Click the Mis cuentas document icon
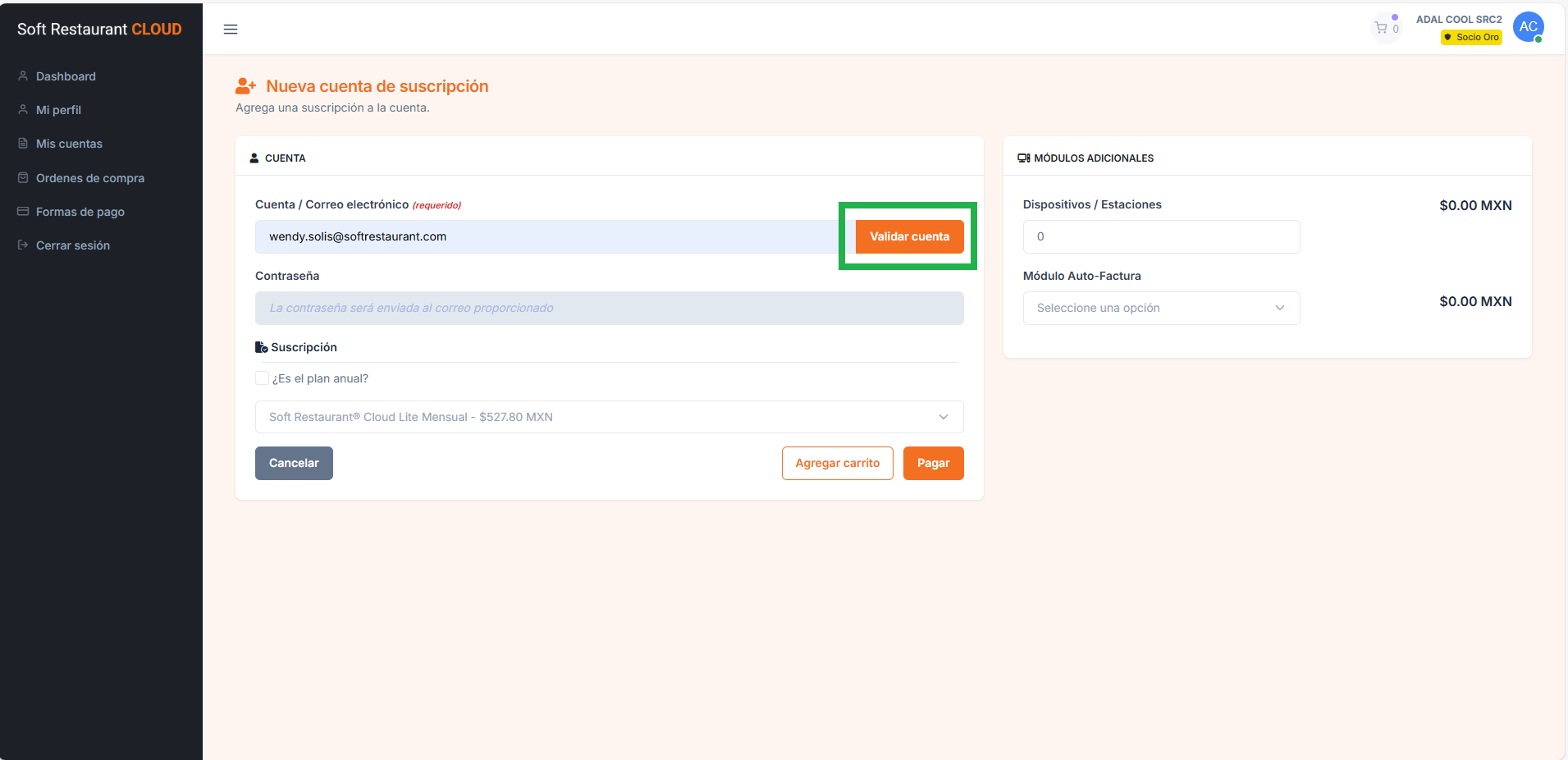This screenshot has width=1568, height=760. (x=23, y=143)
